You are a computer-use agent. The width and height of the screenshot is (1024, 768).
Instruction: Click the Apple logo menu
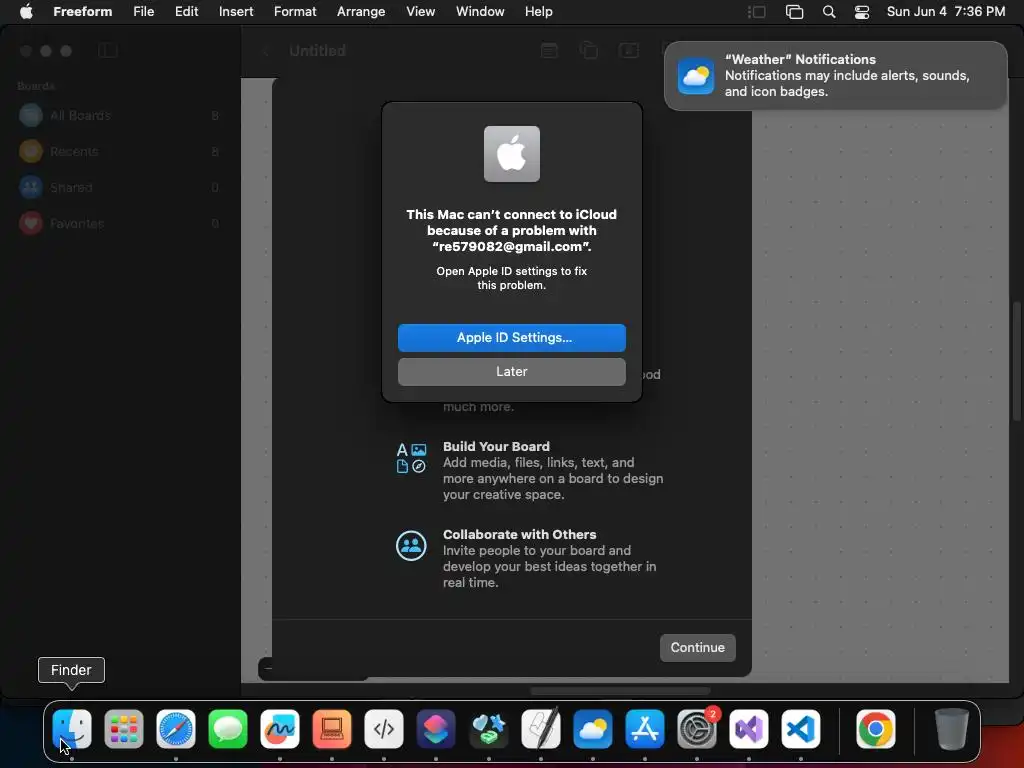(x=26, y=12)
